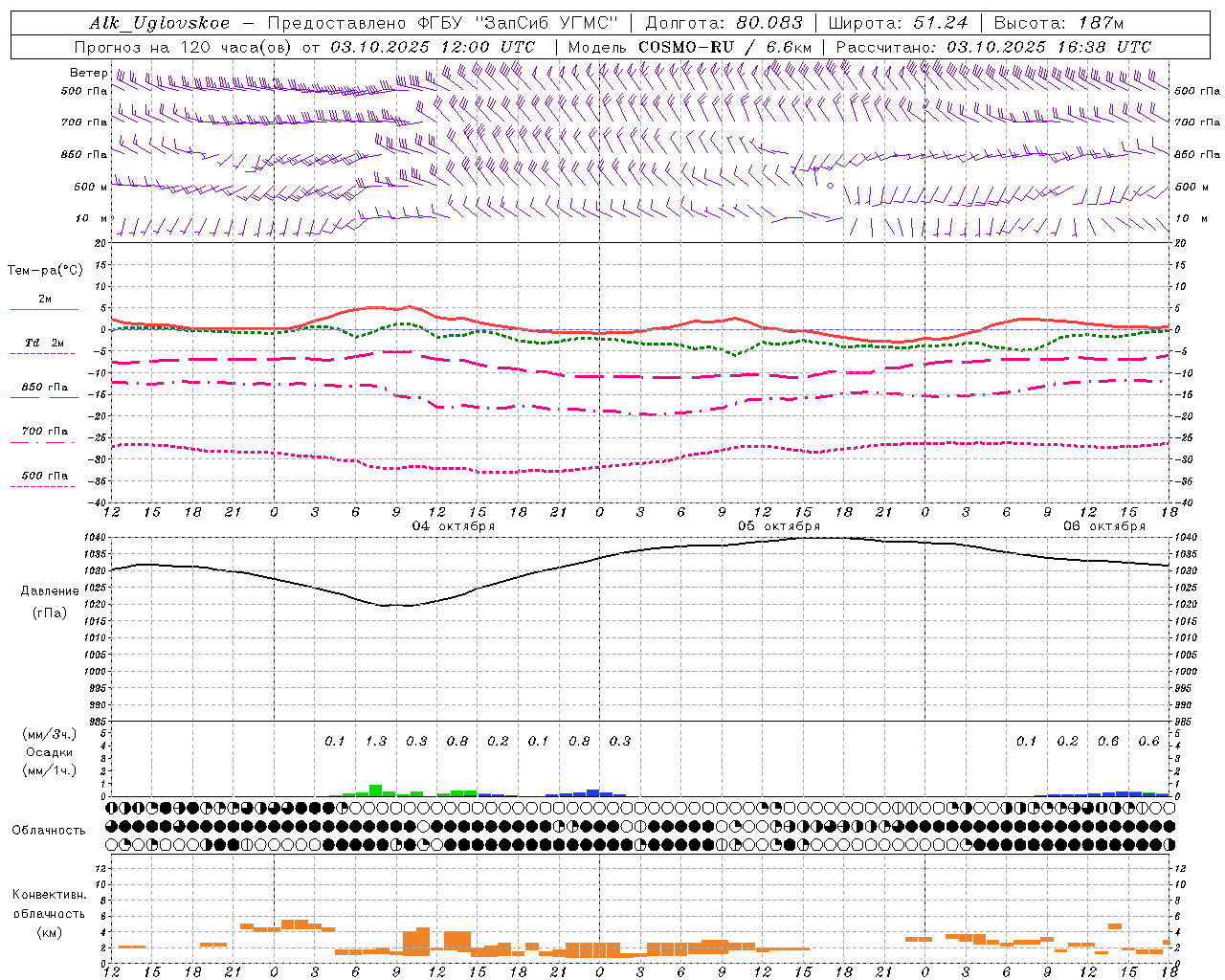The image size is (1225, 980).
Task: Click the 850 гПа entry in temperature legend
Action: [x=45, y=388]
